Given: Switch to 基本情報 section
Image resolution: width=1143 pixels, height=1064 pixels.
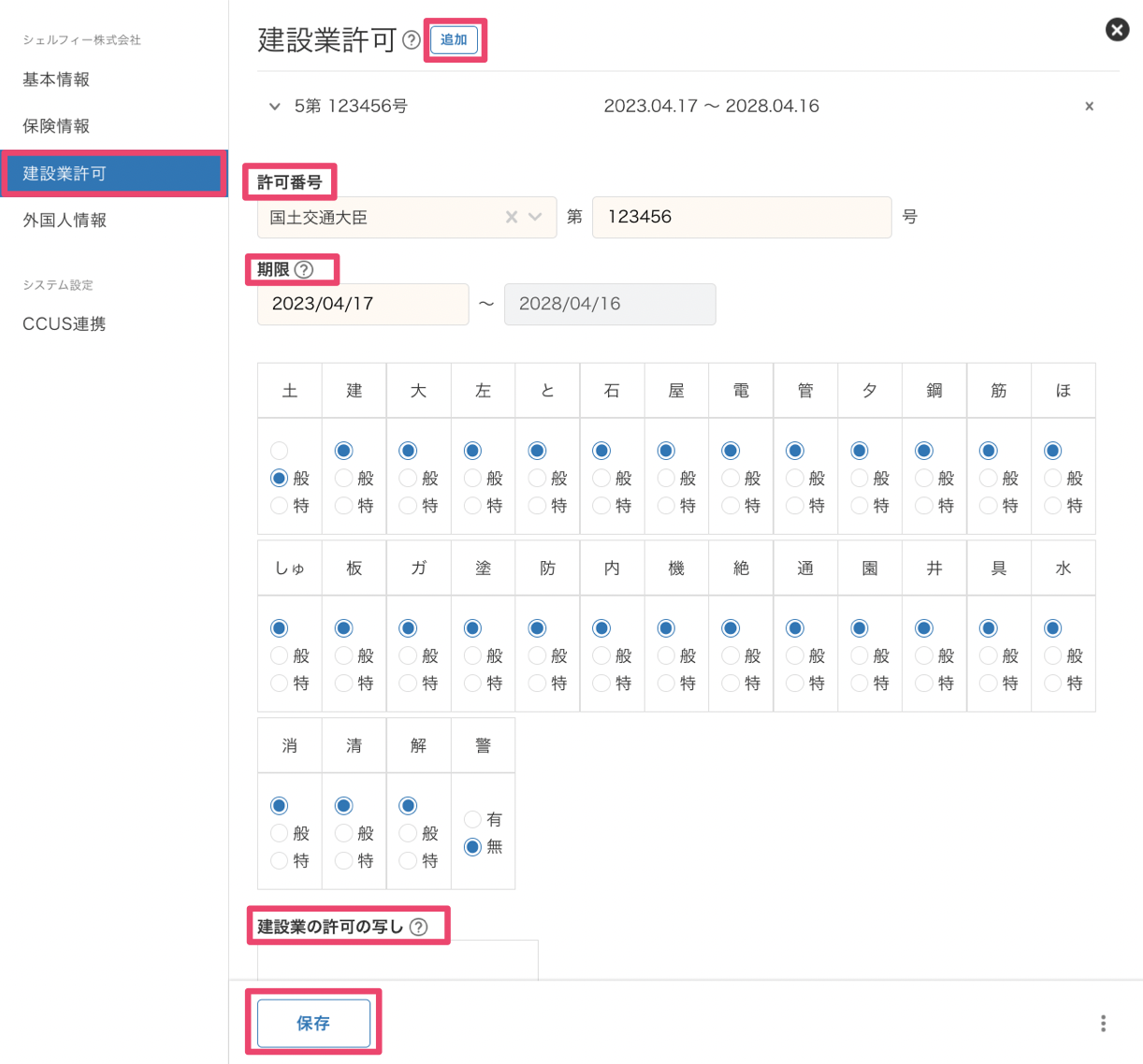Looking at the screenshot, I should (x=56, y=79).
